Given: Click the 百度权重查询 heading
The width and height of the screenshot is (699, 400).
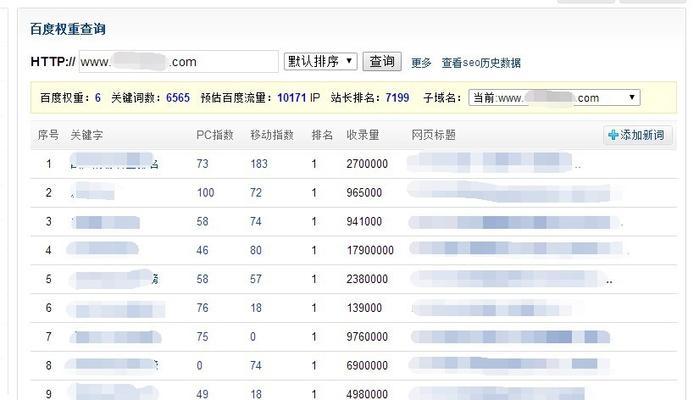Looking at the screenshot, I should click(68, 29).
